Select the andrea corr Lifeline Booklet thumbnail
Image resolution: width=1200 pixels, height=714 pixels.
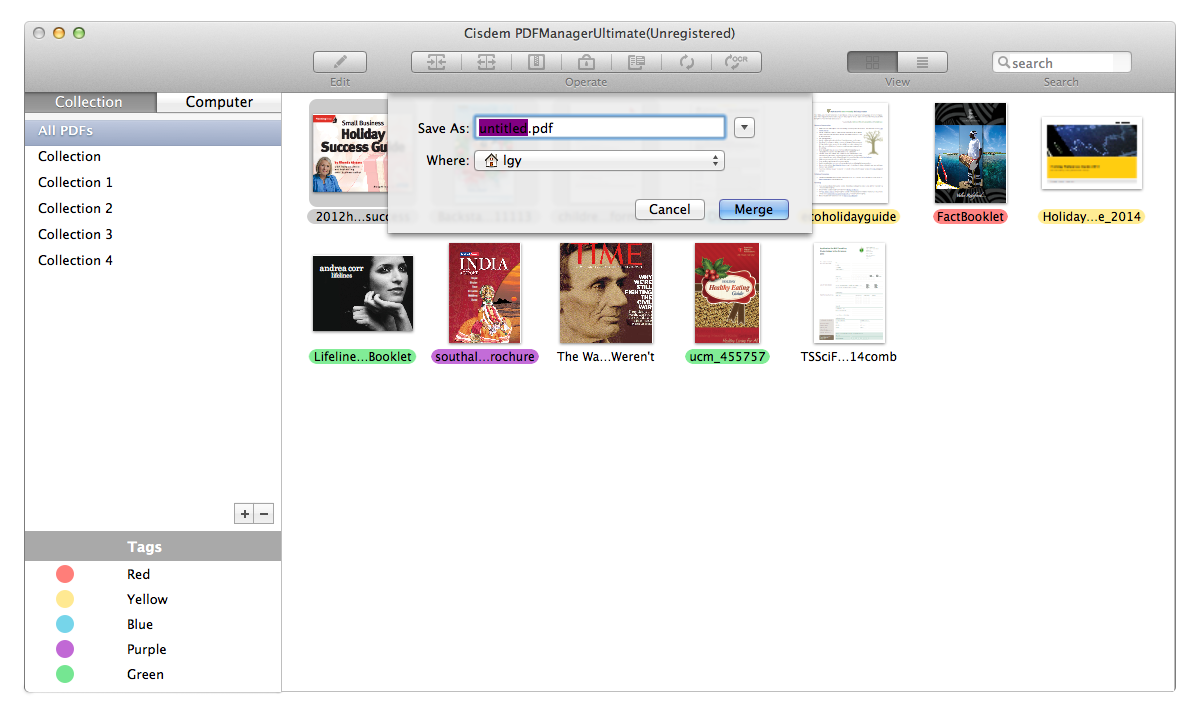coord(363,294)
